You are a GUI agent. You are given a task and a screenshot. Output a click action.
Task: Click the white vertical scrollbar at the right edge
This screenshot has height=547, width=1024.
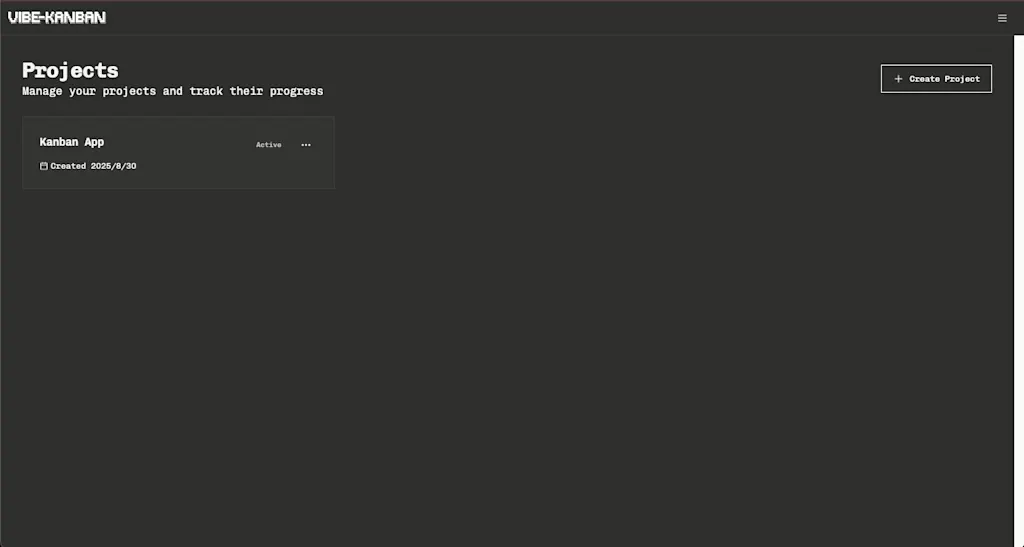tap(1019, 290)
